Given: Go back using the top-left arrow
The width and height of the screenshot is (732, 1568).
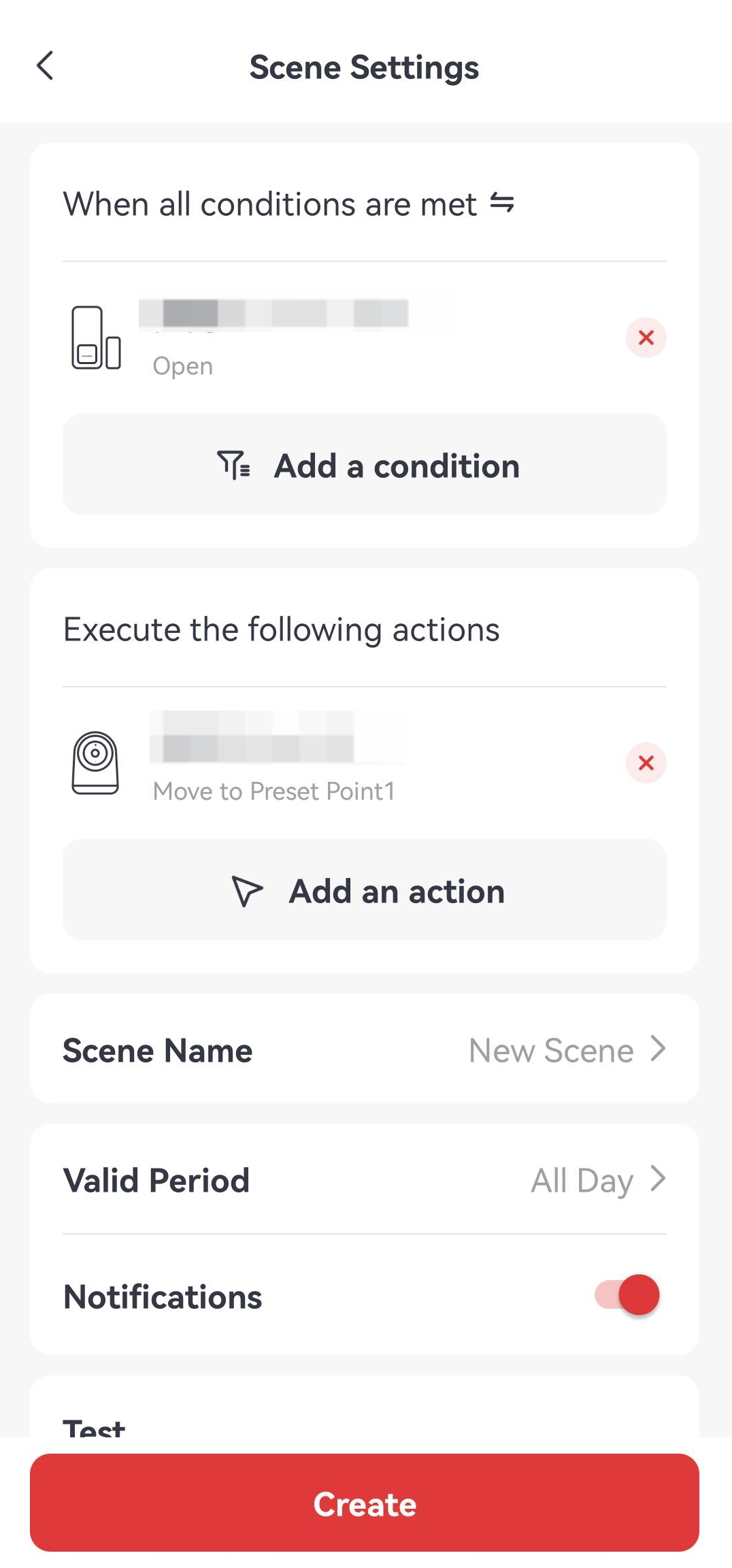Looking at the screenshot, I should click(45, 66).
